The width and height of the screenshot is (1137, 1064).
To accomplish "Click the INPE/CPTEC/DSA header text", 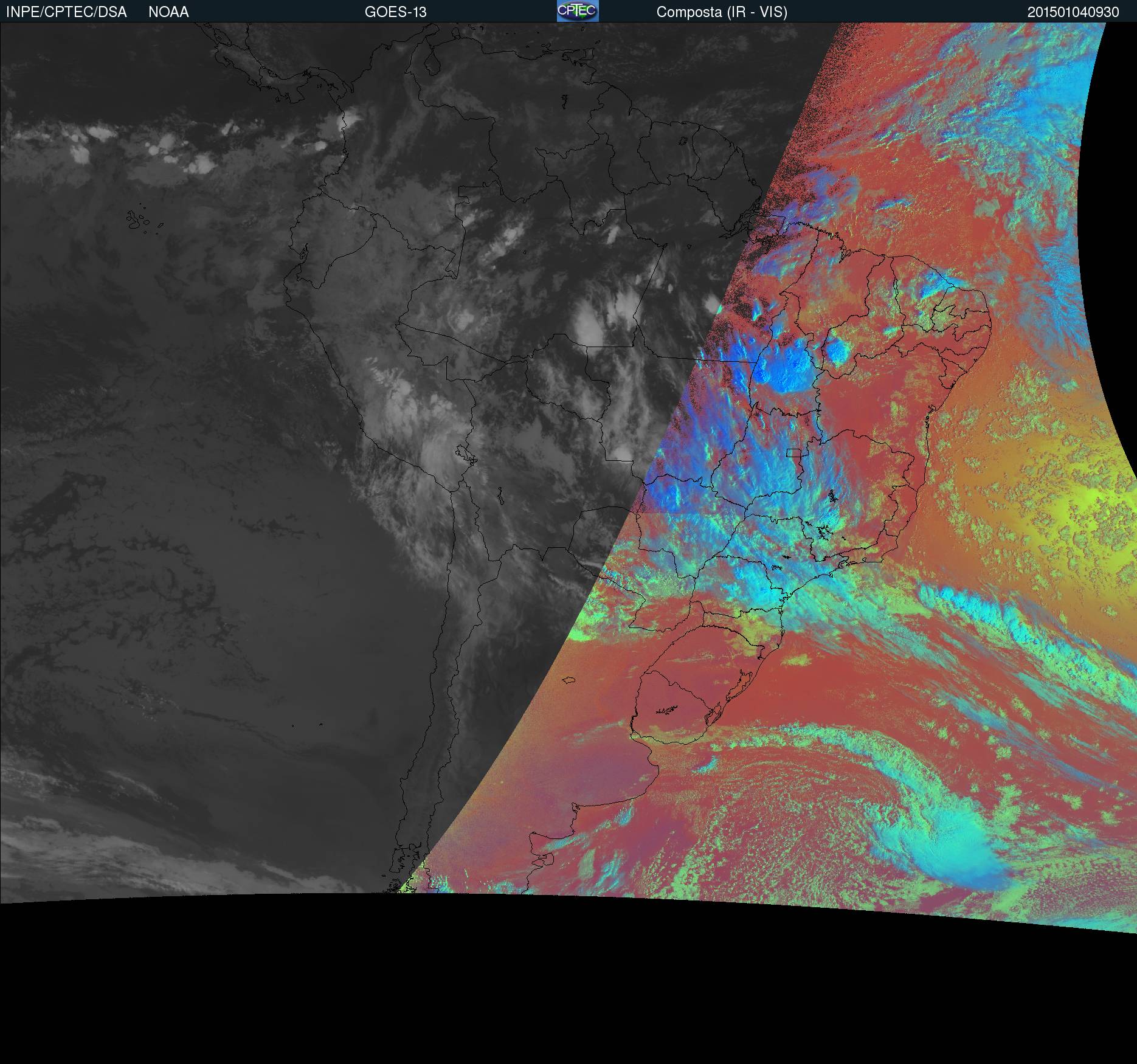I will [x=66, y=12].
